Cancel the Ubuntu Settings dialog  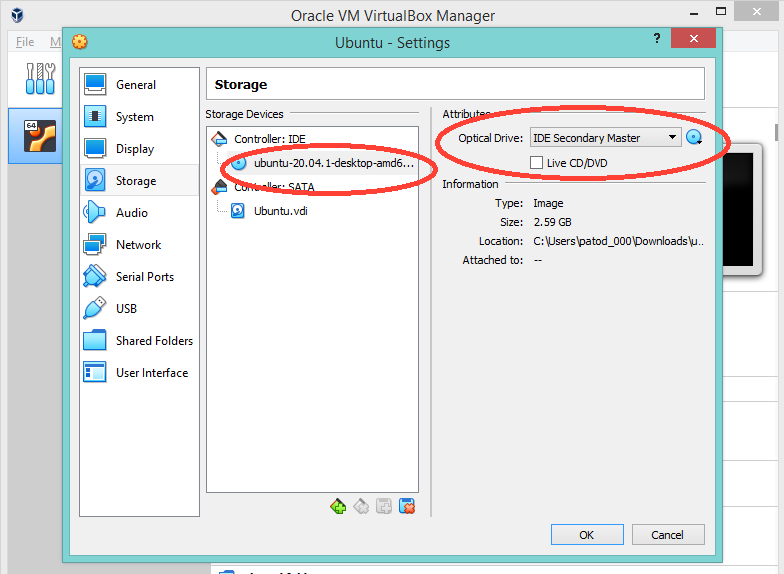click(x=668, y=534)
